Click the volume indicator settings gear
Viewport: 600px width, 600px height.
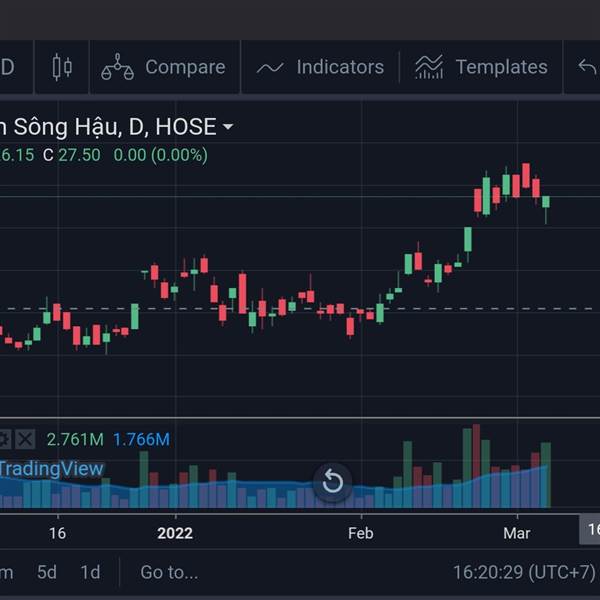pos(5,439)
